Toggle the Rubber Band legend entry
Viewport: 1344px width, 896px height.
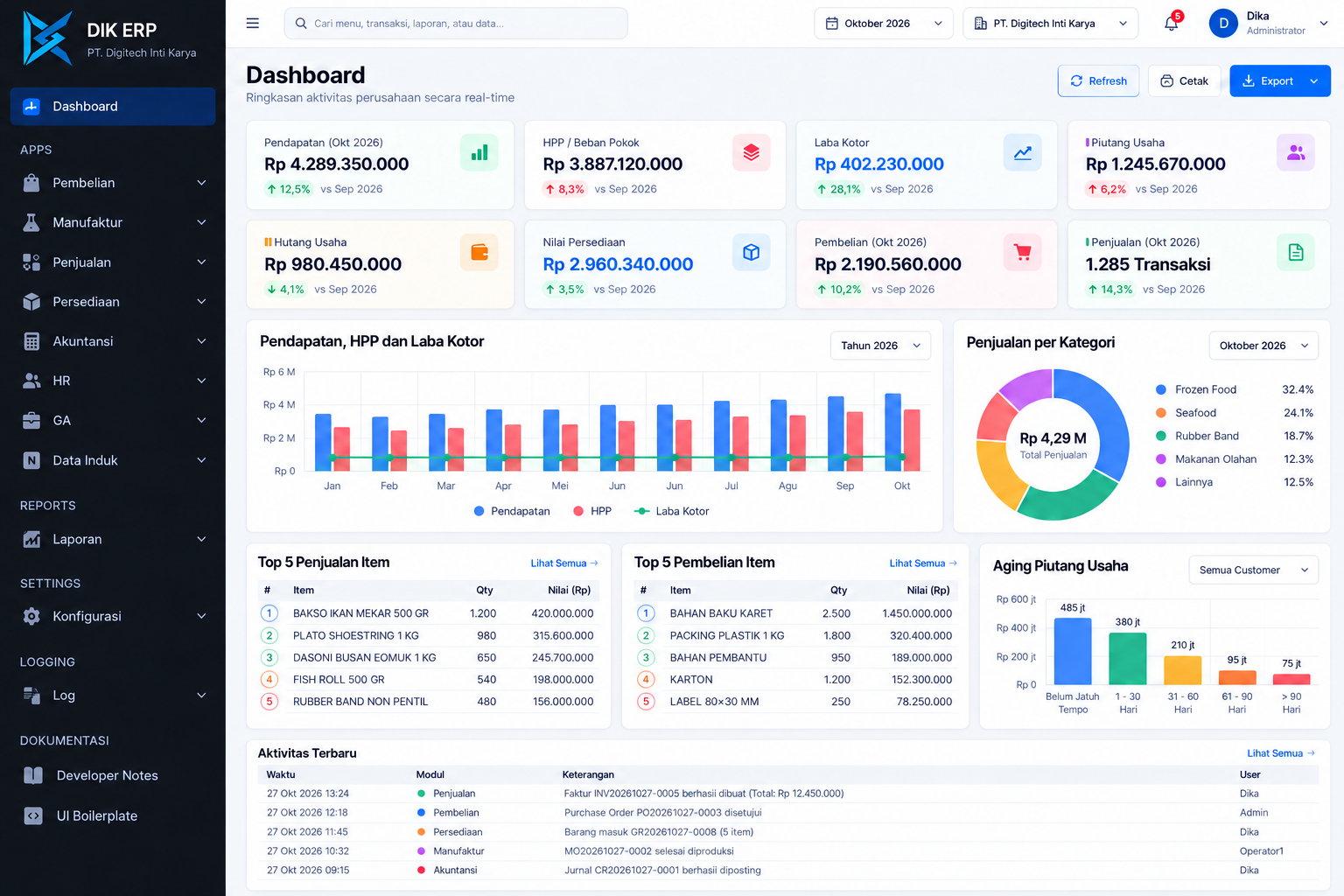[x=1235, y=436]
